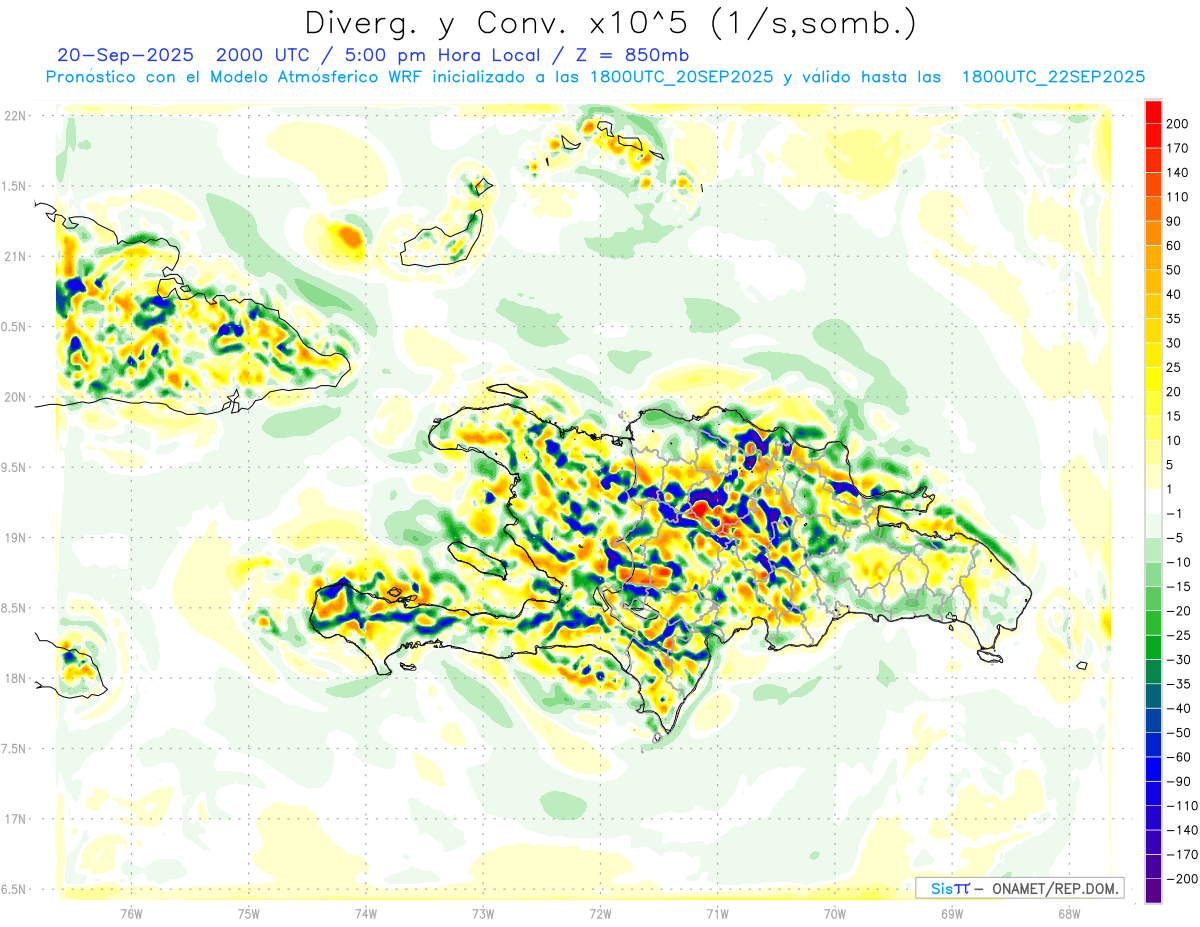Click the "71W" longitude label
The height and width of the screenshot is (927, 1200).
[x=717, y=913]
